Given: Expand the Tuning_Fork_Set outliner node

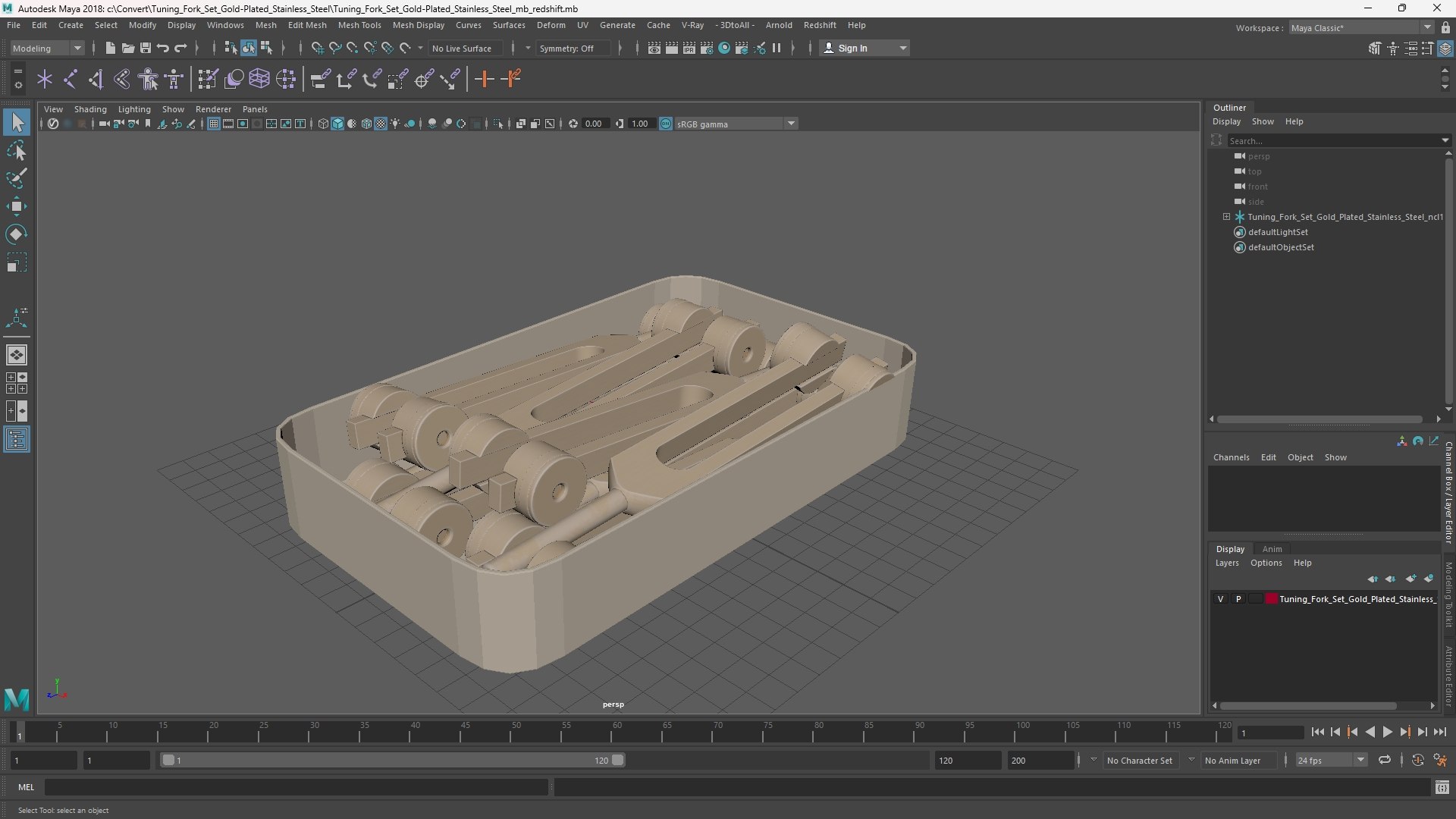Looking at the screenshot, I should [1226, 217].
